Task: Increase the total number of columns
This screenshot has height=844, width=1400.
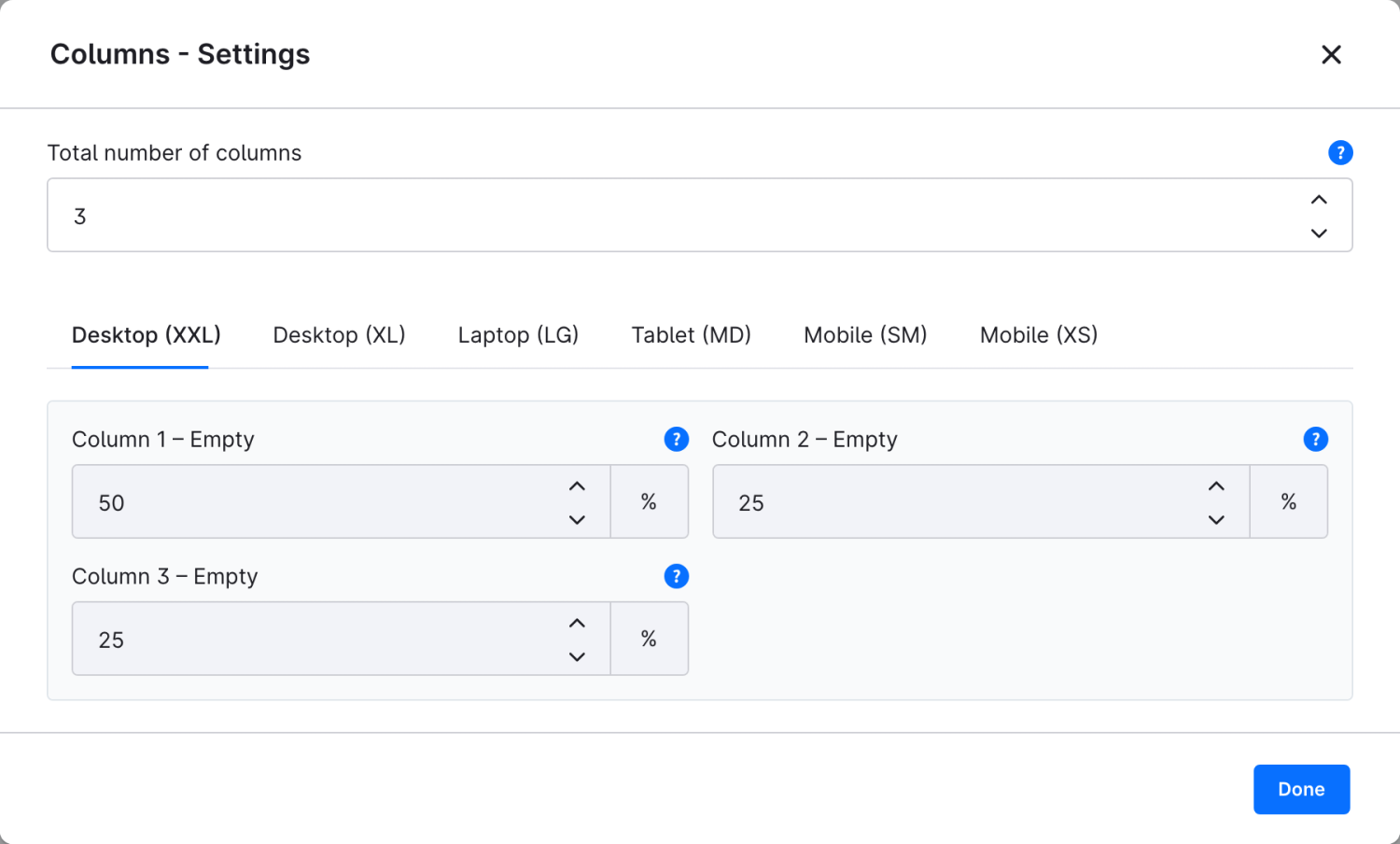Action: point(1319,200)
